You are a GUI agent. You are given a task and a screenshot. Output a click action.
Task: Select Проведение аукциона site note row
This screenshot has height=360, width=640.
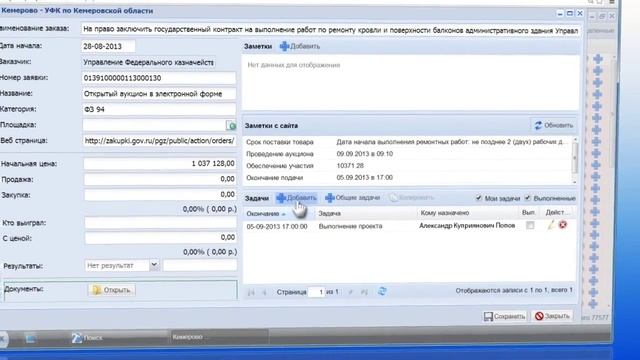pos(407,154)
